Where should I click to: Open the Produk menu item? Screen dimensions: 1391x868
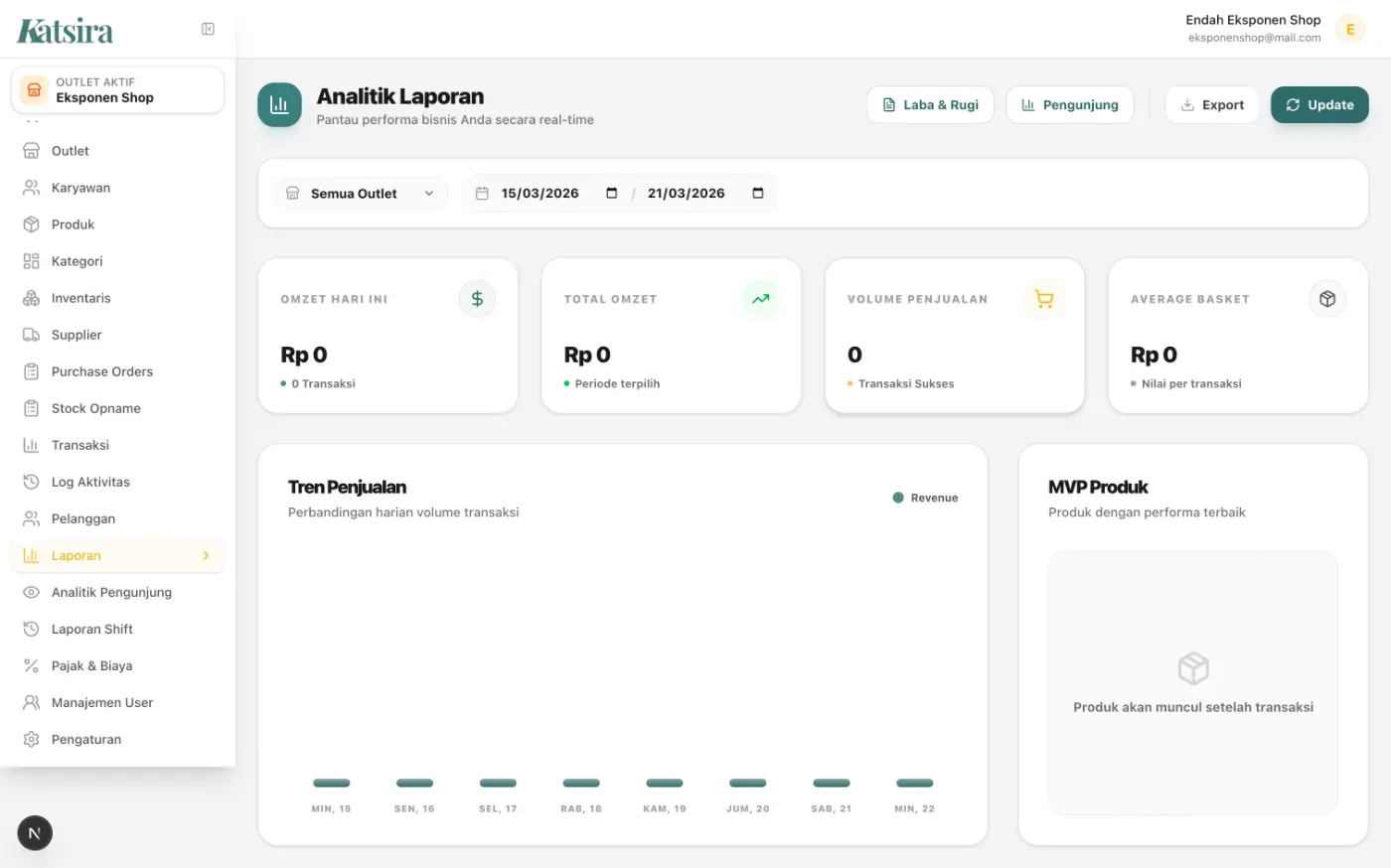click(117, 224)
